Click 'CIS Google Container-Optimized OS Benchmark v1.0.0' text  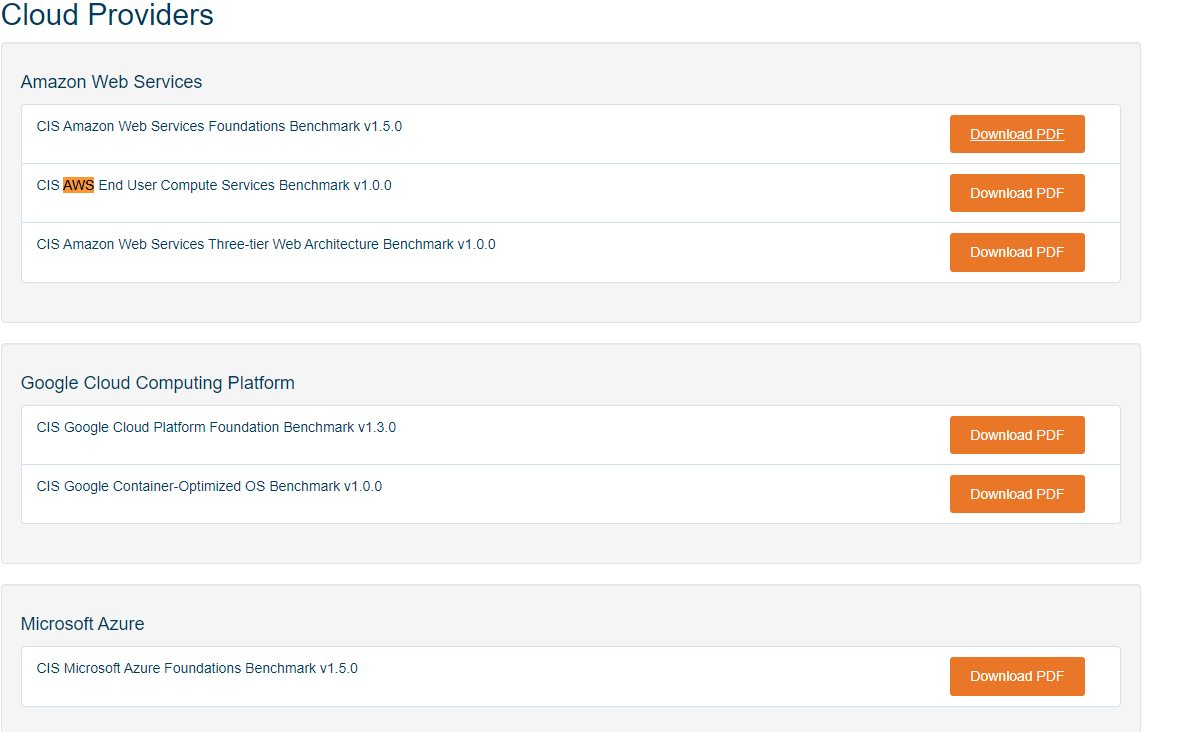click(209, 486)
